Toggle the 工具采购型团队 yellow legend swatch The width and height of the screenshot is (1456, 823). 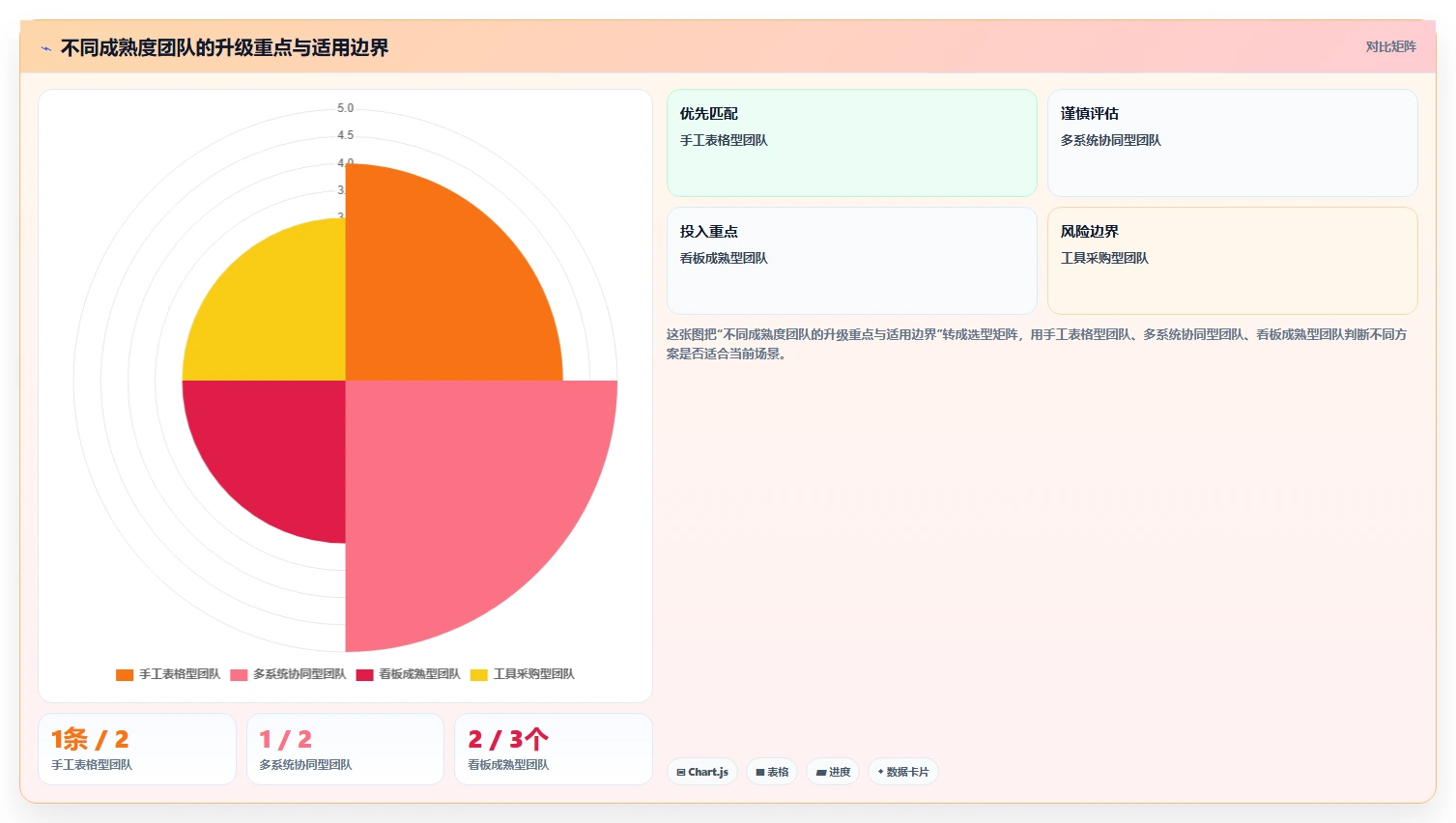pyautogui.click(x=479, y=674)
